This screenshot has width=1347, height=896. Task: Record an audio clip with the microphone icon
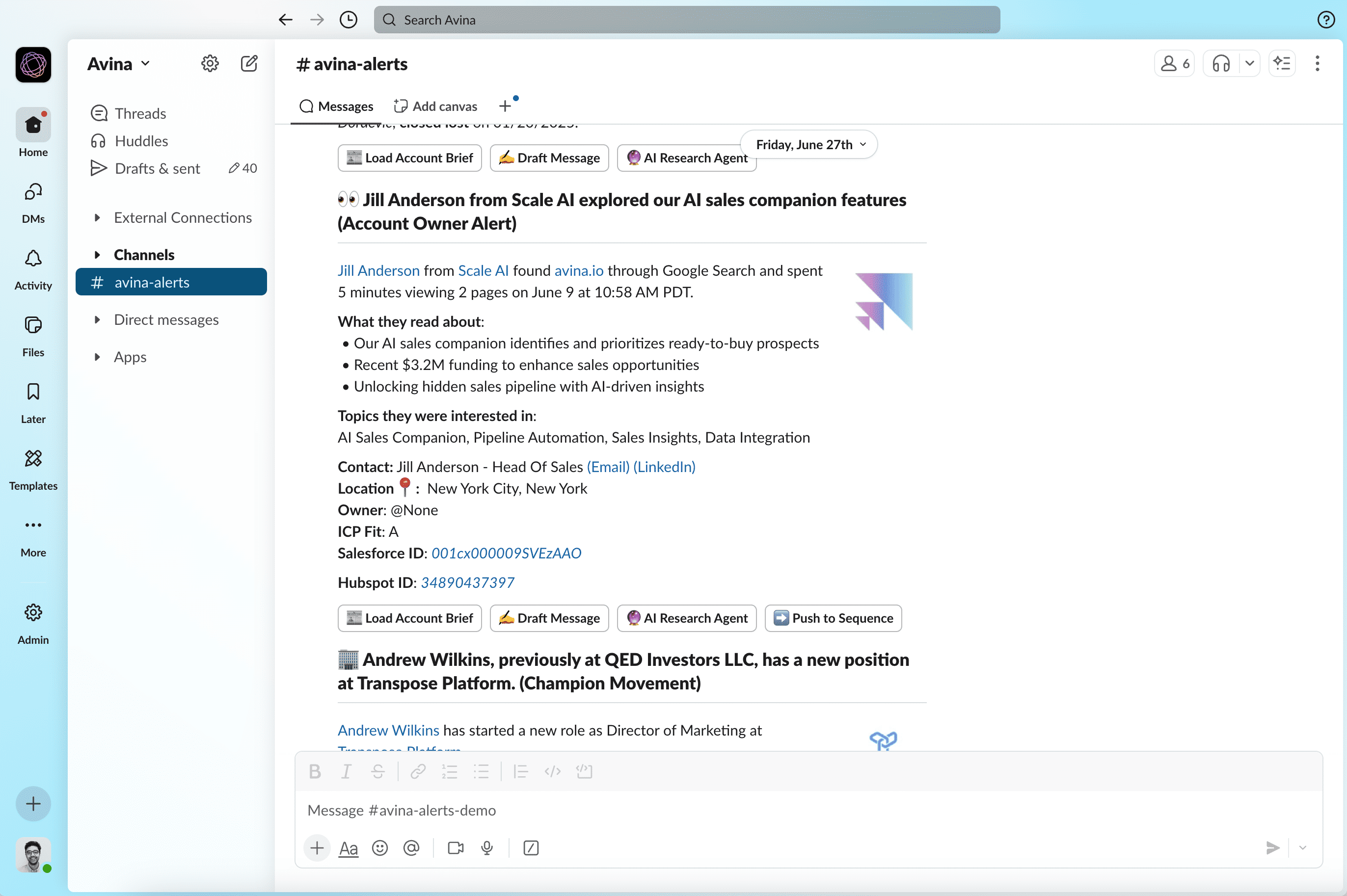(486, 848)
